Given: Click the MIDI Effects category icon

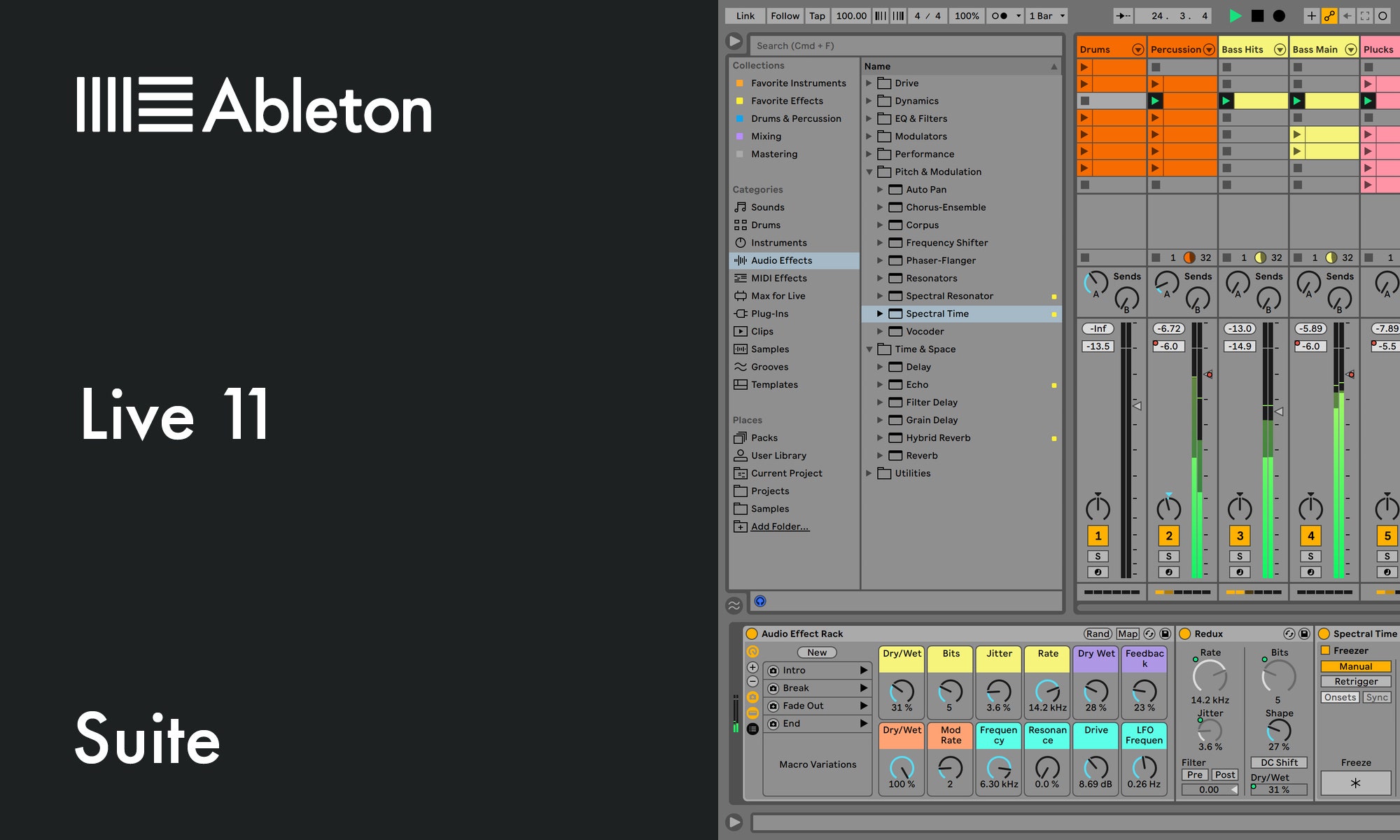Looking at the screenshot, I should coord(741,278).
